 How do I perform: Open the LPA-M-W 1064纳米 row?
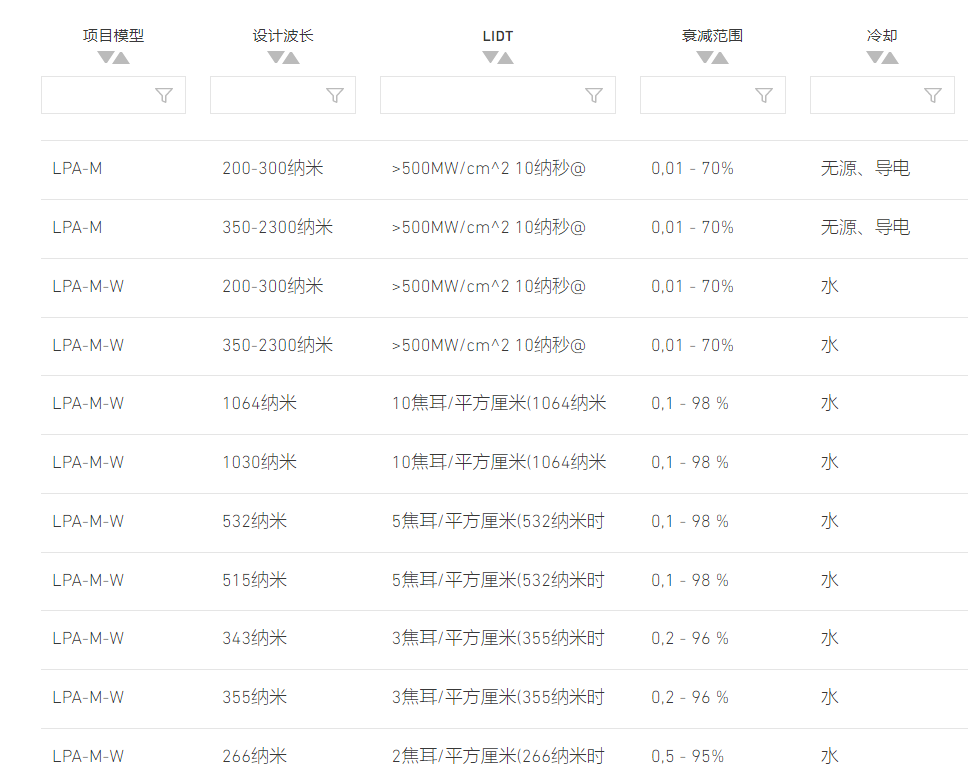[504, 404]
